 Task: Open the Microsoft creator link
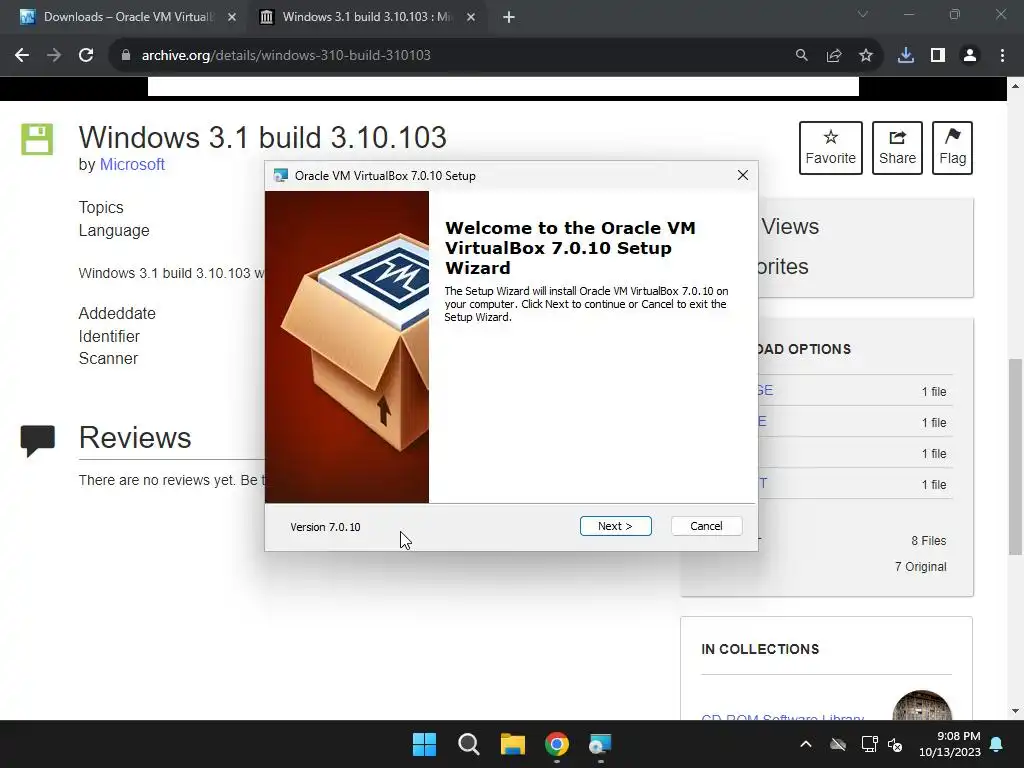click(132, 165)
